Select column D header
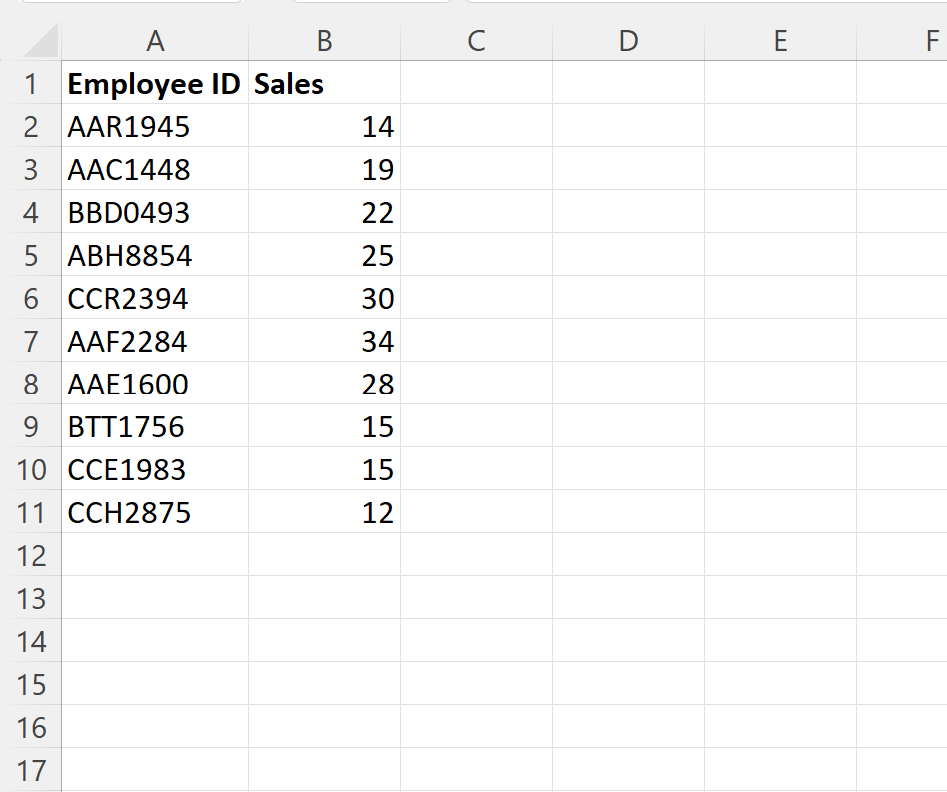 (628, 41)
